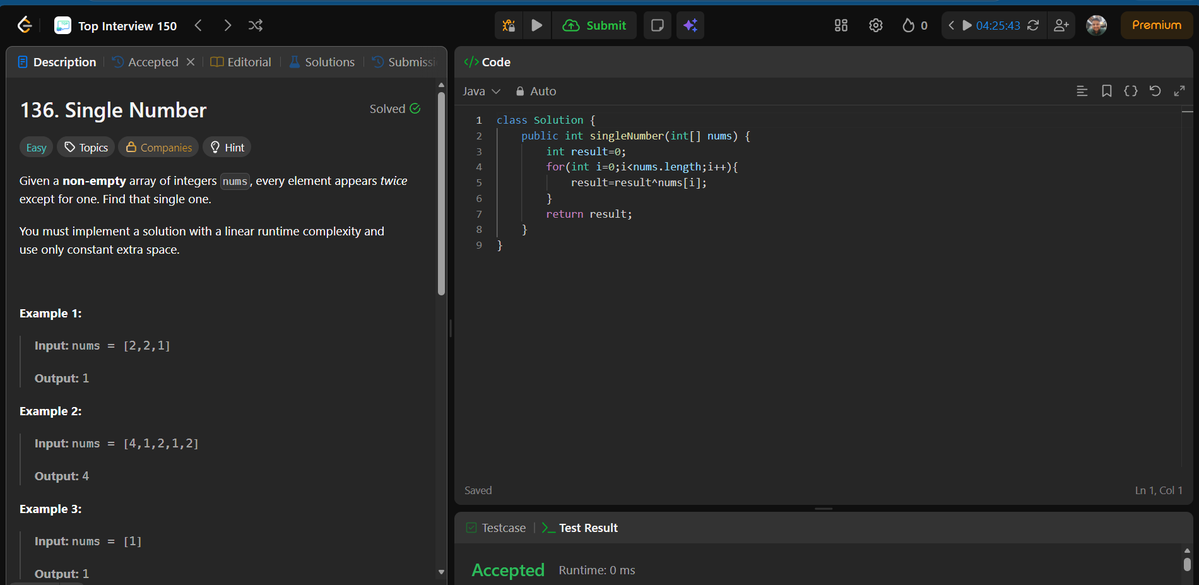Expand the editor to fullscreen

1179,91
